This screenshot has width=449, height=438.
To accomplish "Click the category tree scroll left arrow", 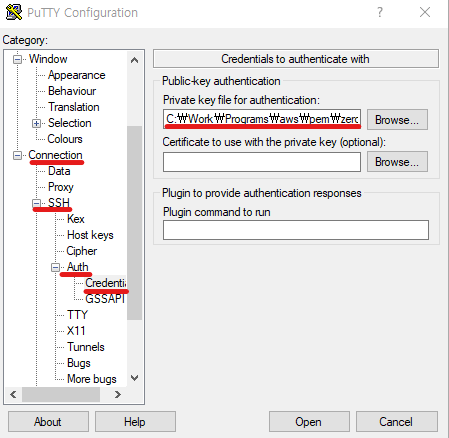I will coord(13,395).
